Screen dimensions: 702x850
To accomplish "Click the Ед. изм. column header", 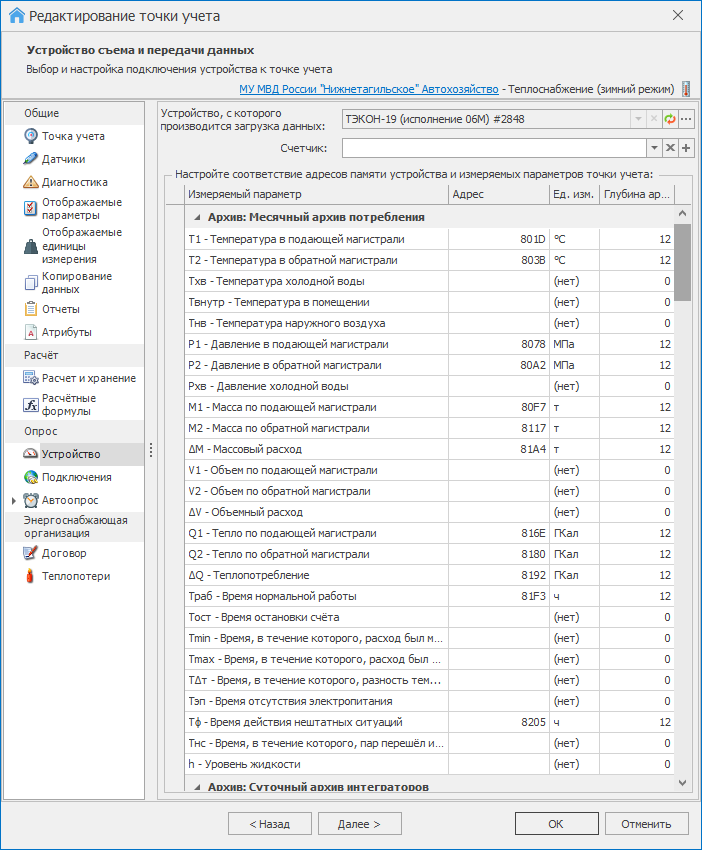I will pos(574,194).
